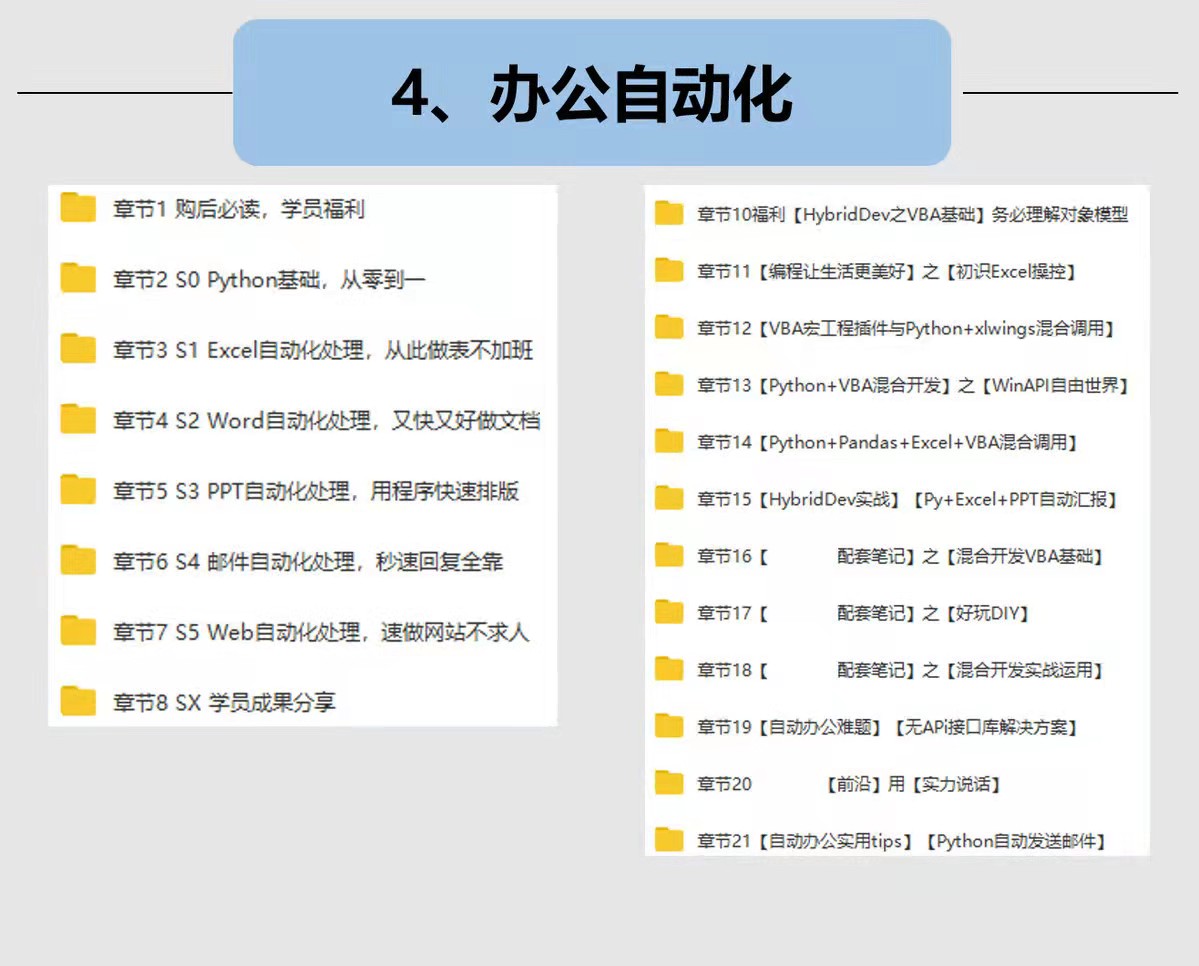Screen dimensions: 1199x966
Task: Open 章节12 VBA宏工程插件与Python+xlwings folder name
Action: click(x=906, y=329)
